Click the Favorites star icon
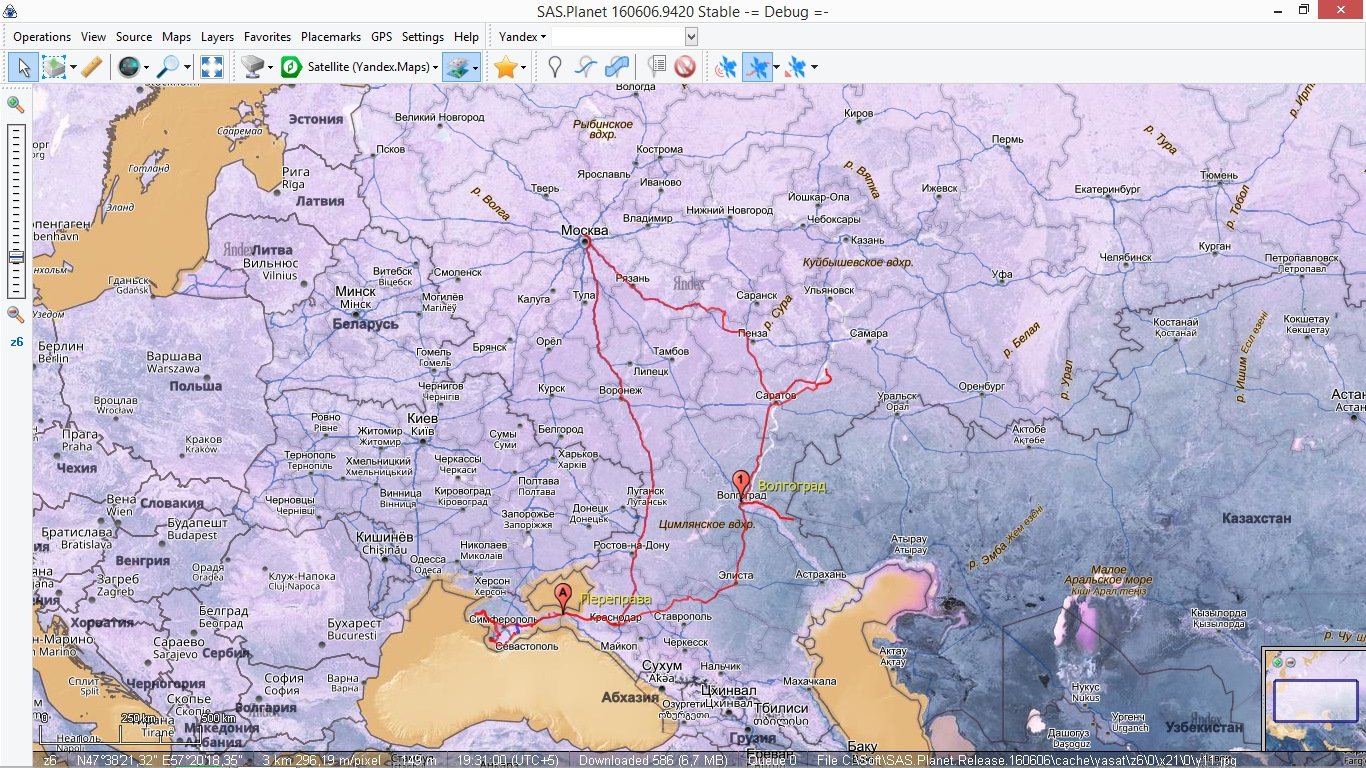The image size is (1366, 768). pyautogui.click(x=506, y=67)
